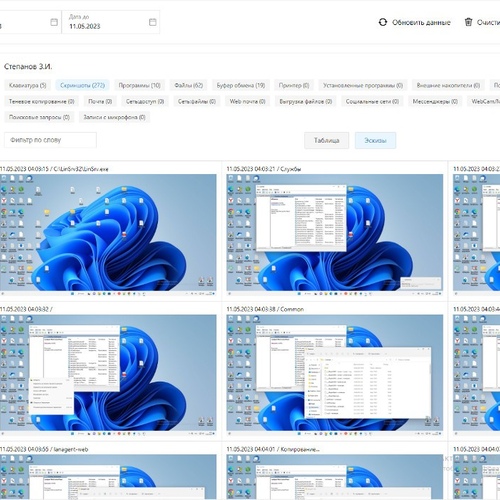Click the 'Дата до' date field 11.05.2023
The width and height of the screenshot is (500, 500).
point(111,22)
